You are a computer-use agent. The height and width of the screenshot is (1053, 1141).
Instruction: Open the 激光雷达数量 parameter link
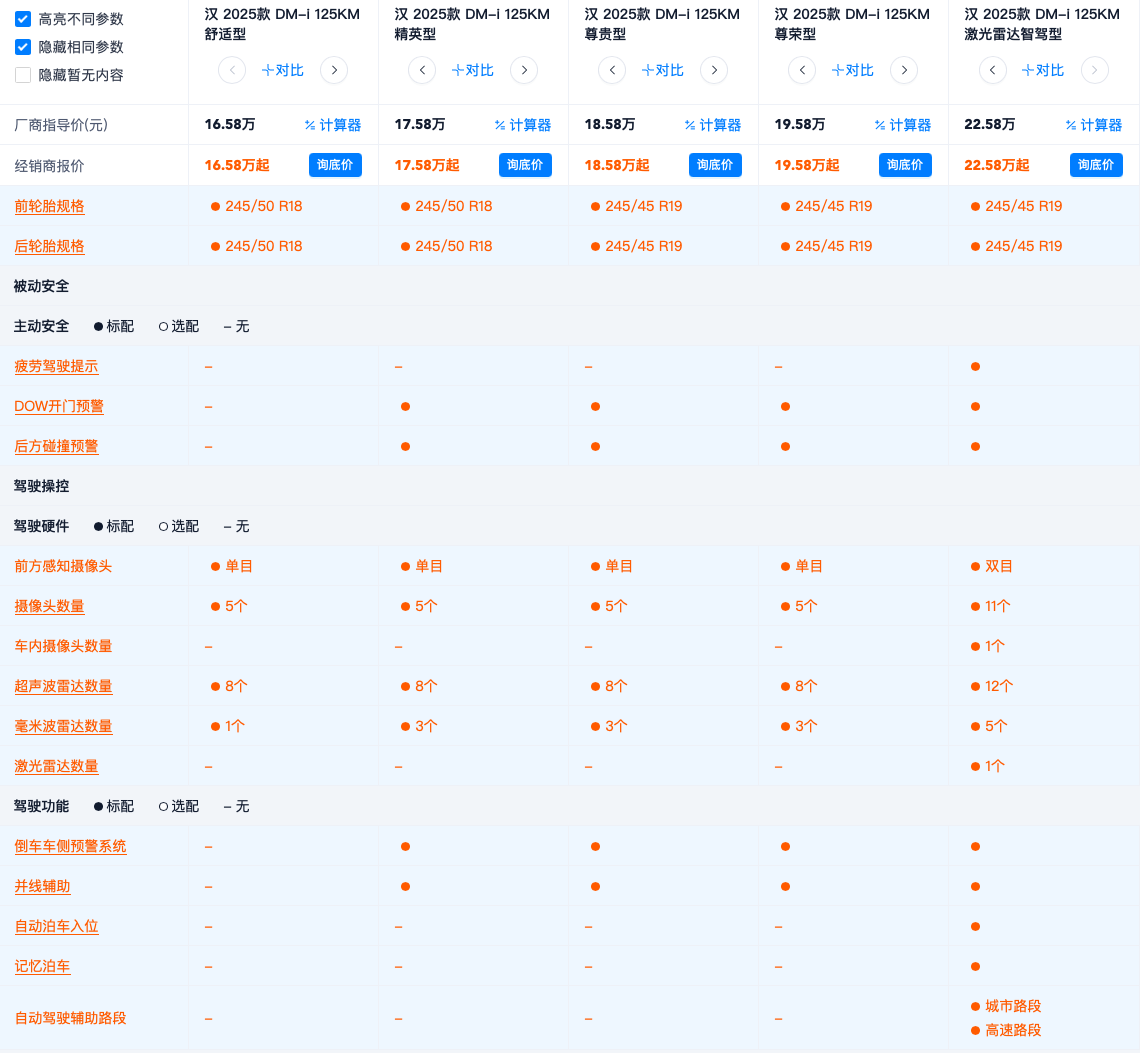tap(56, 767)
